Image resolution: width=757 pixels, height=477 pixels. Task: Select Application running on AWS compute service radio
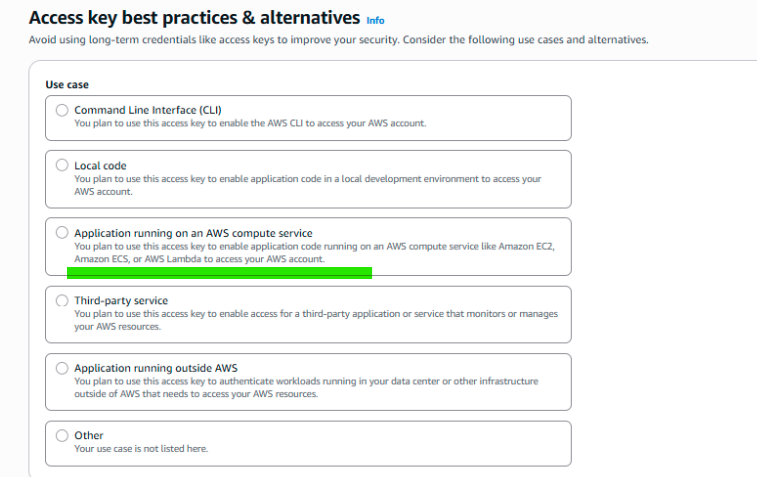63,233
